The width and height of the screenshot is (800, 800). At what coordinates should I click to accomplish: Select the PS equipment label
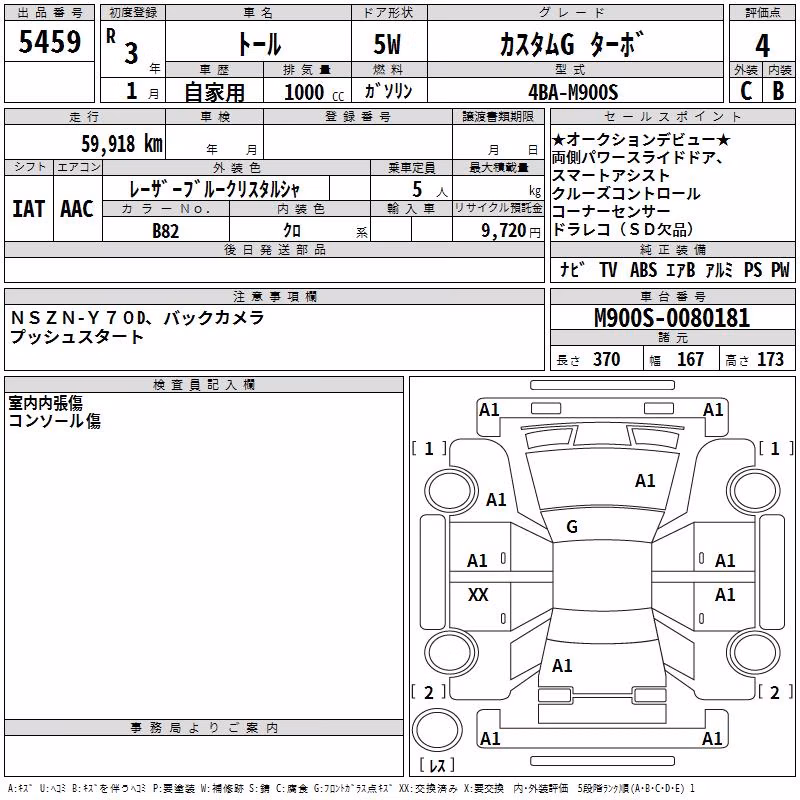(753, 270)
